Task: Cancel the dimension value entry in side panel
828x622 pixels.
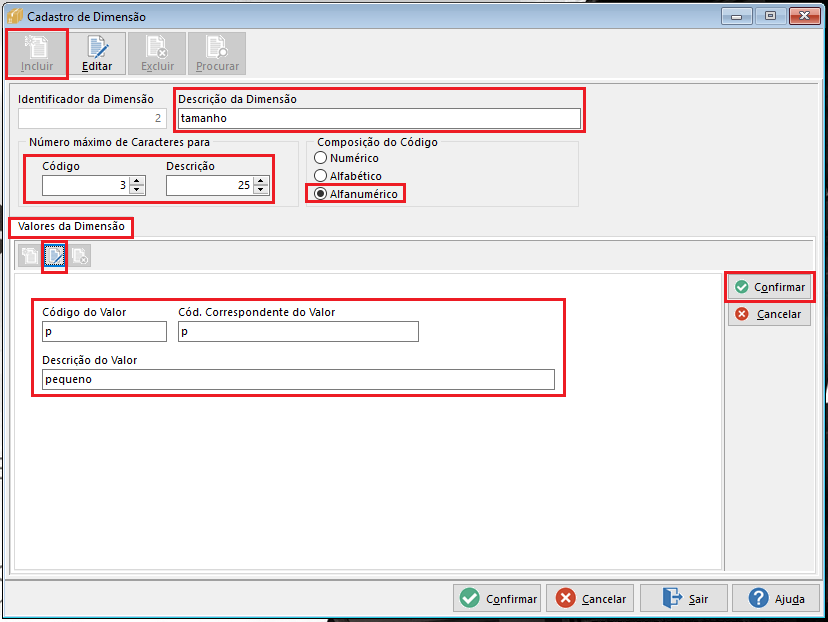Action: 769,314
